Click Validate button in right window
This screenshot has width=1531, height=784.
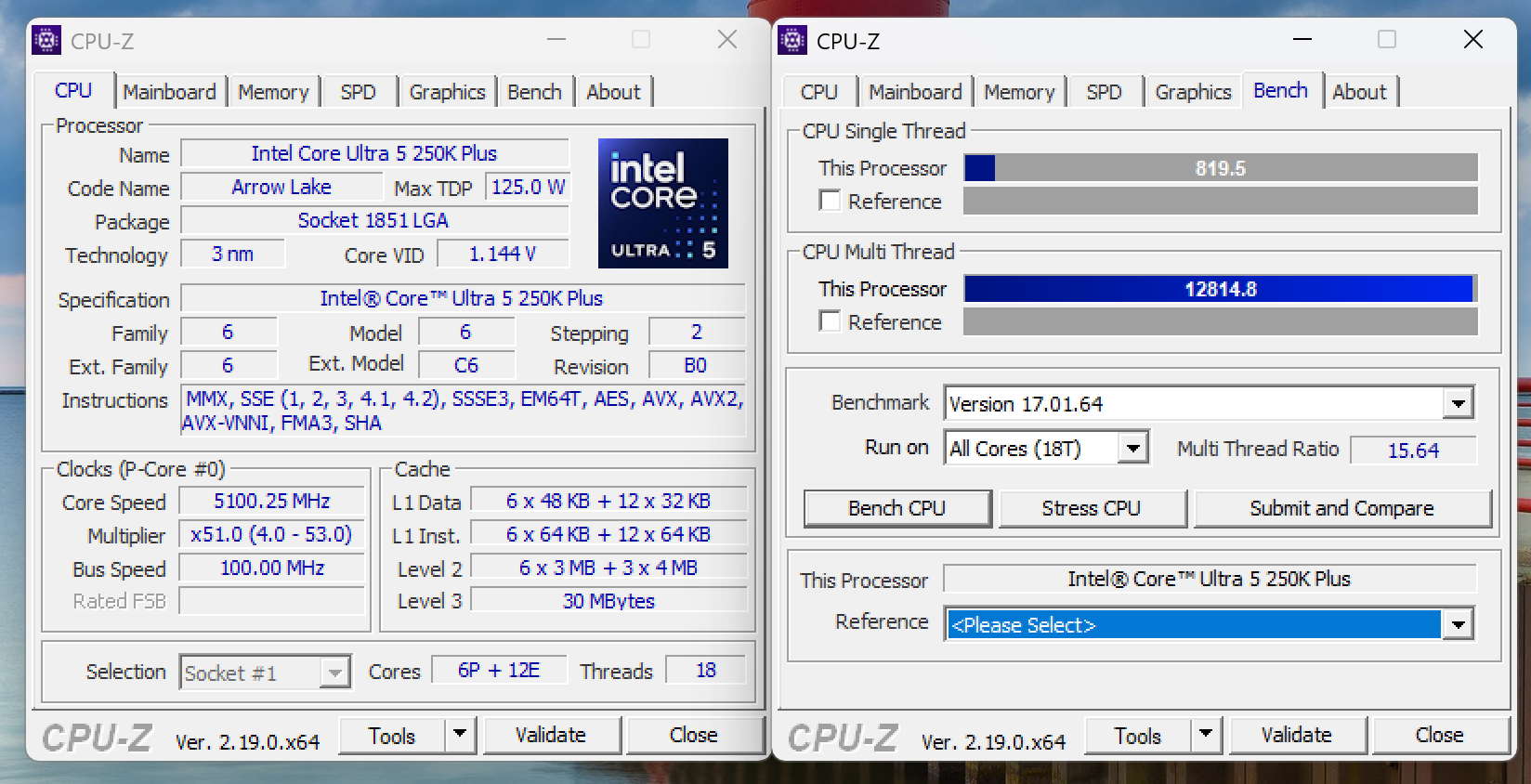[1297, 735]
